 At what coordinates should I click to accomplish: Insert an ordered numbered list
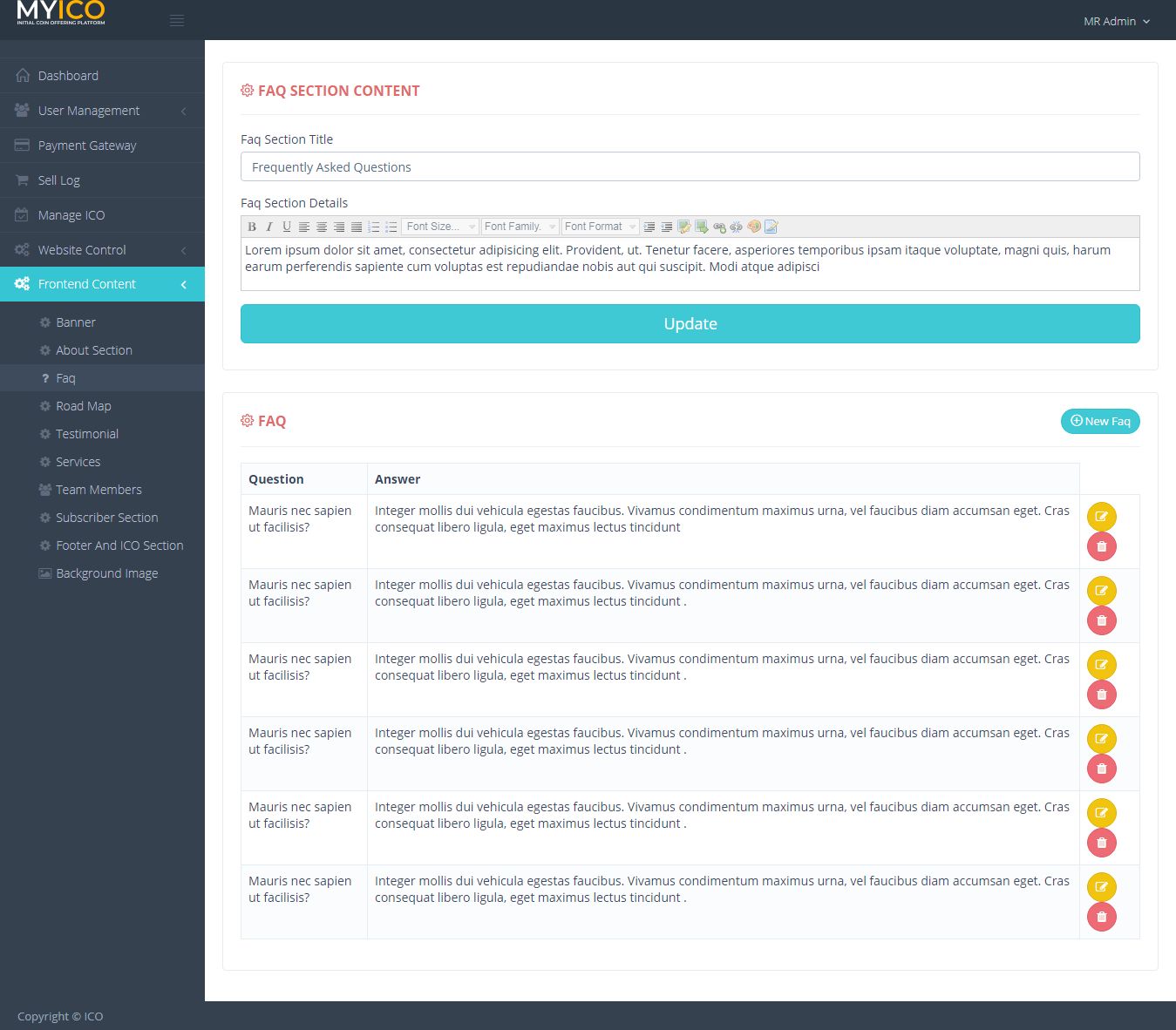374,227
